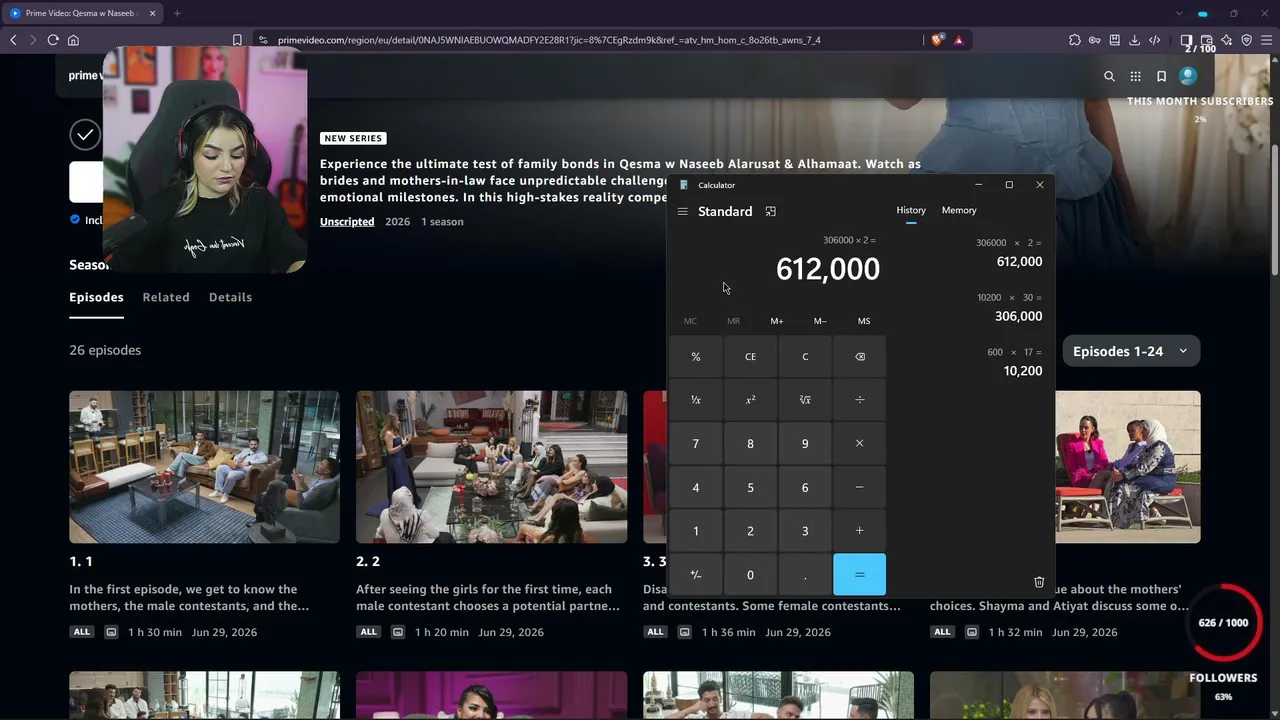Click the reciprocal 1/x key in Calculator

pos(696,400)
